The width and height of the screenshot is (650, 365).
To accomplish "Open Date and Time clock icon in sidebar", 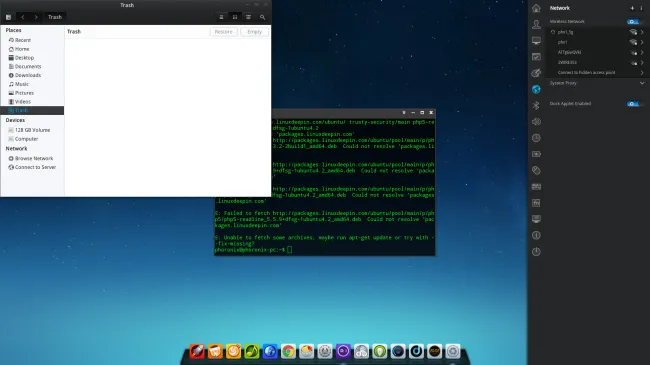I will pyautogui.click(x=536, y=138).
